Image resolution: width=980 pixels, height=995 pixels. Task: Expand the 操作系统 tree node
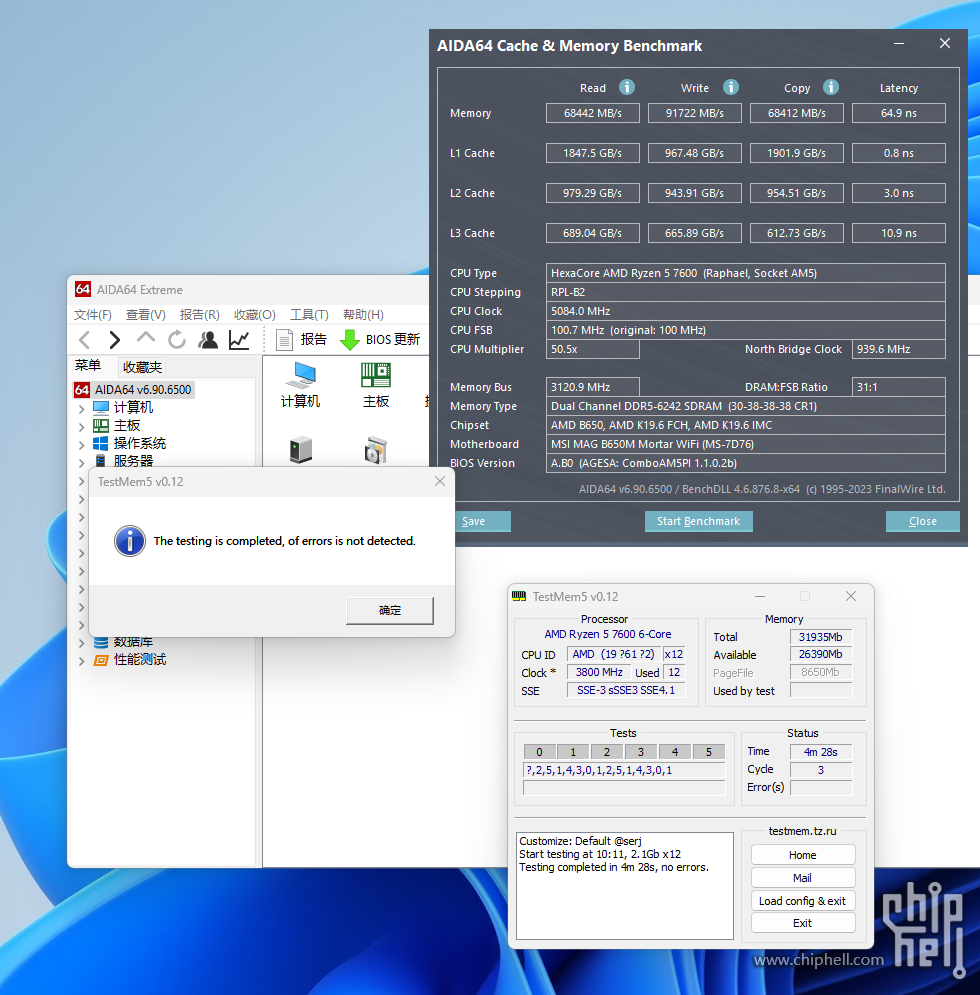tap(81, 444)
